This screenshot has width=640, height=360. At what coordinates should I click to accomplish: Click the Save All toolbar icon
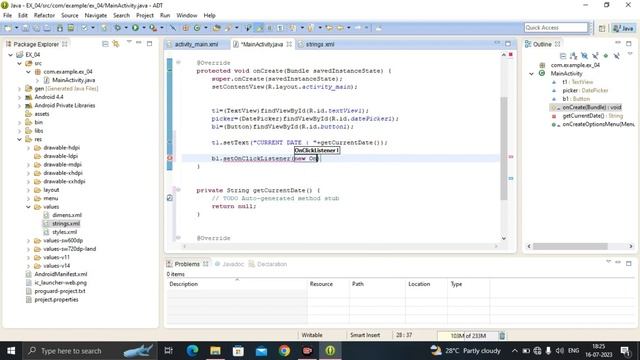click(36, 28)
